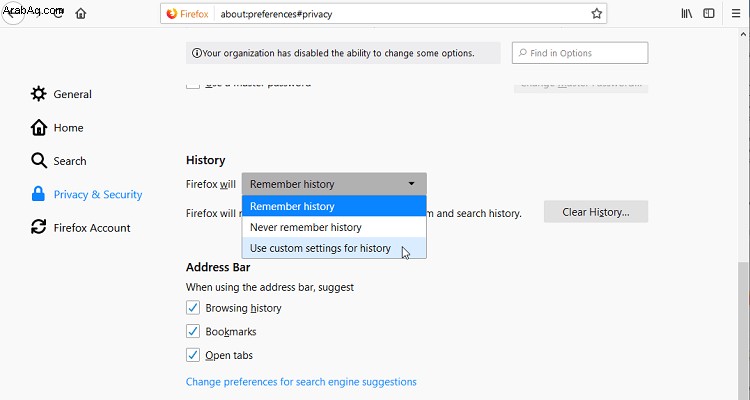Viewport: 750px width, 400px height.
Task: Click the scrollbar up arrow
Action: coord(743,34)
